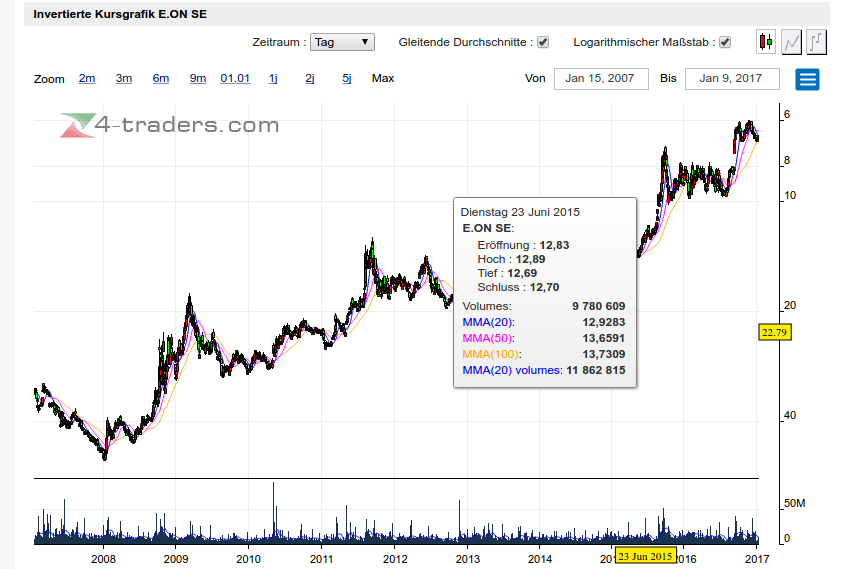Click Hoch value 12,89 in tooltip
Screen dimensions: 844x569
click(x=530, y=259)
